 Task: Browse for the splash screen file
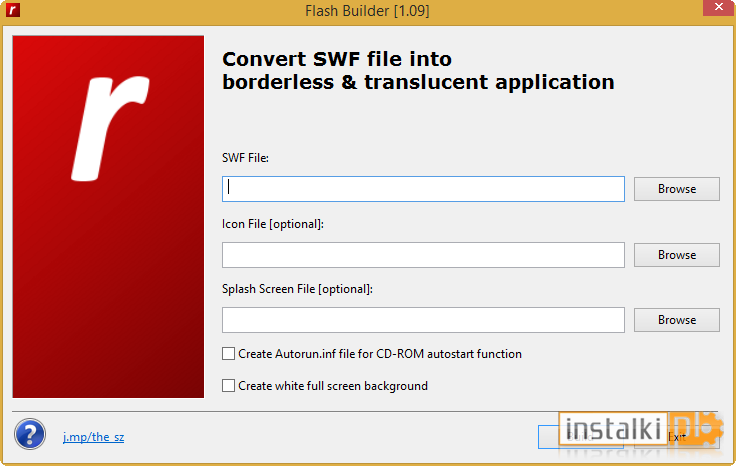tap(676, 320)
